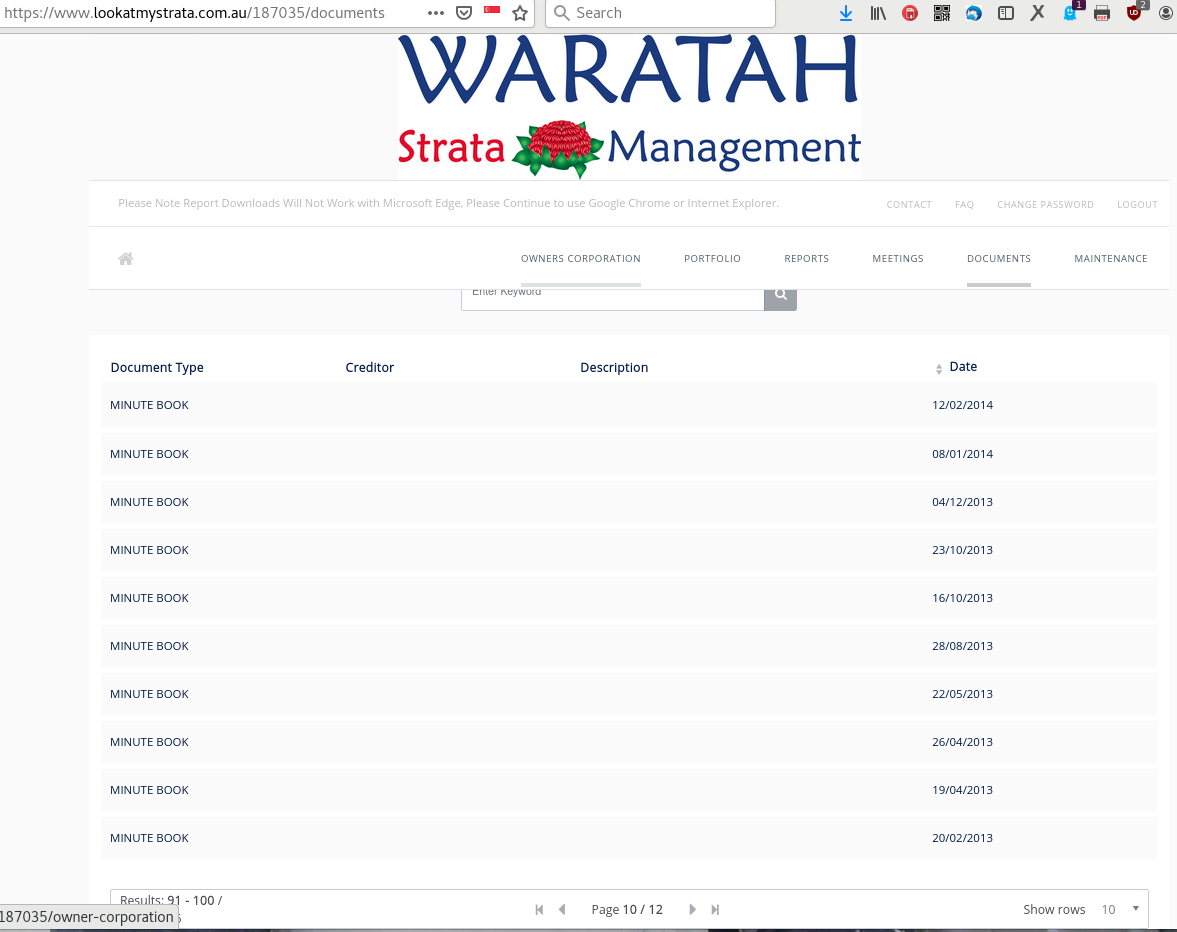Open MINUTE BOOK dated 12/02/2014
The height and width of the screenshot is (932, 1177).
coord(149,405)
